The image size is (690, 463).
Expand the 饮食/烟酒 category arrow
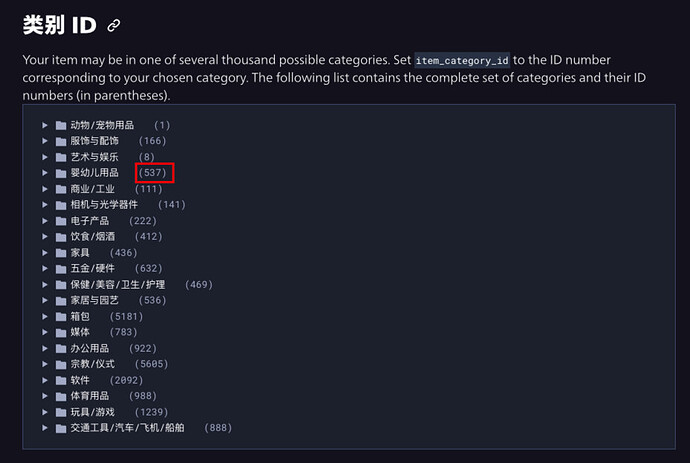[x=45, y=237]
